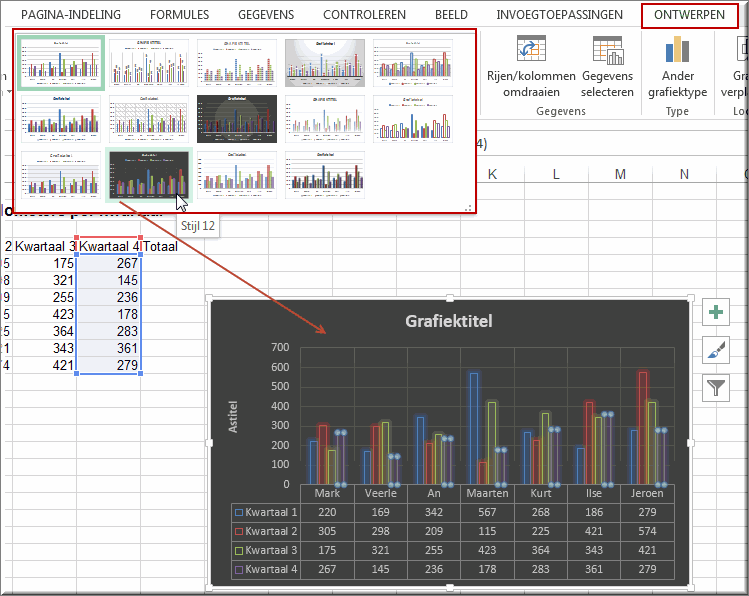Image resolution: width=749 pixels, height=596 pixels.
Task: Switch to the ONTWERPEN ribbon tab
Action: (689, 15)
